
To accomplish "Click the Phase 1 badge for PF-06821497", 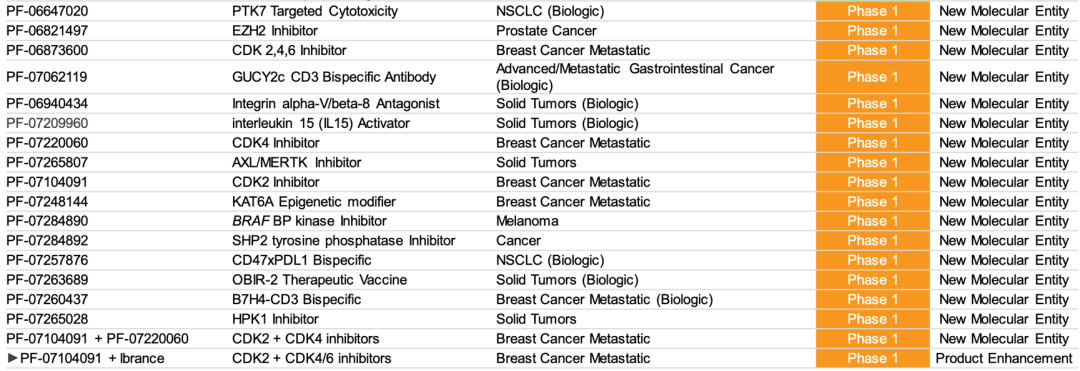I will point(873,31).
